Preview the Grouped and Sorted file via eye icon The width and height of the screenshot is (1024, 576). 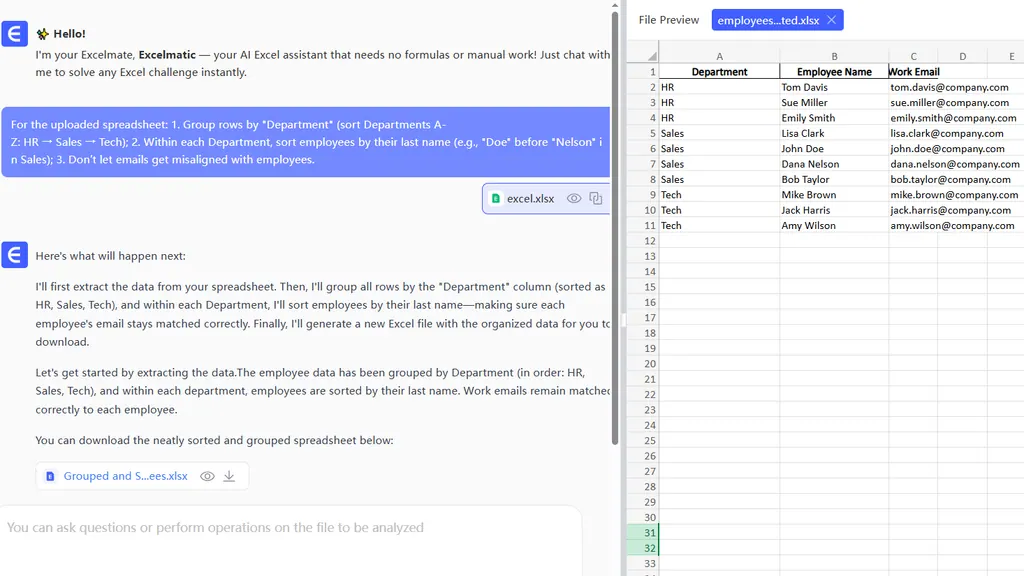[207, 477]
